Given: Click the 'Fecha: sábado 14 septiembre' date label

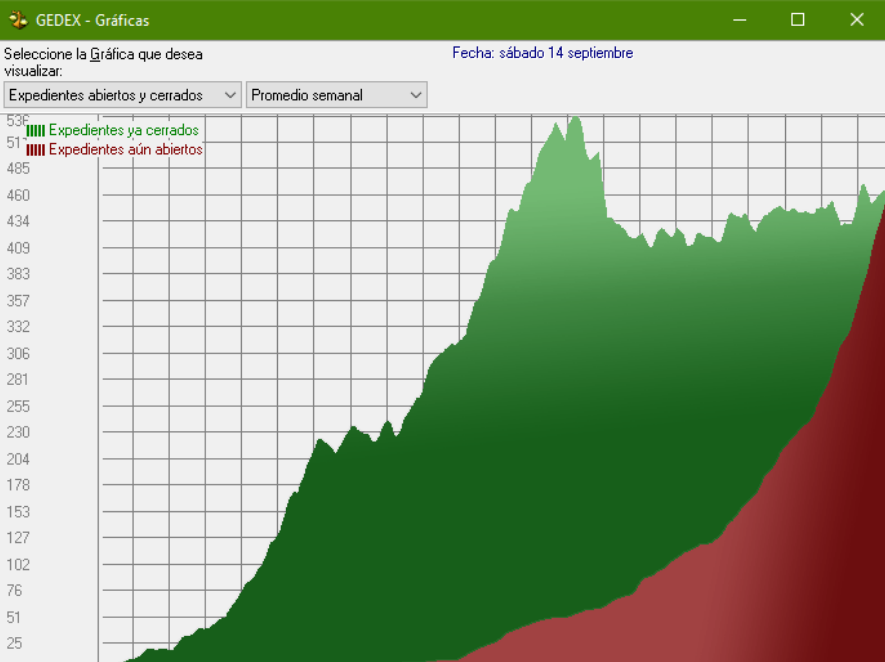Looking at the screenshot, I should 542,53.
